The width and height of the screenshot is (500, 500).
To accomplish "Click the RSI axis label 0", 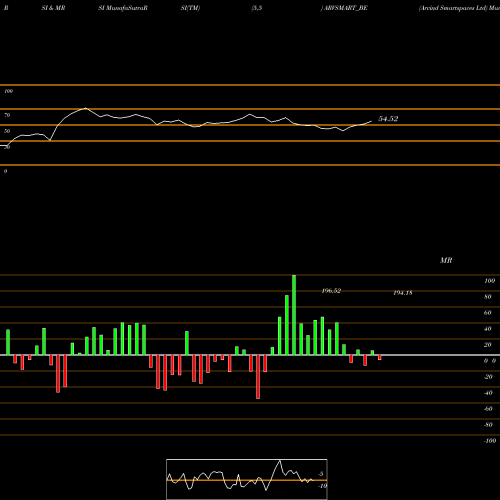I will (x=5, y=171).
